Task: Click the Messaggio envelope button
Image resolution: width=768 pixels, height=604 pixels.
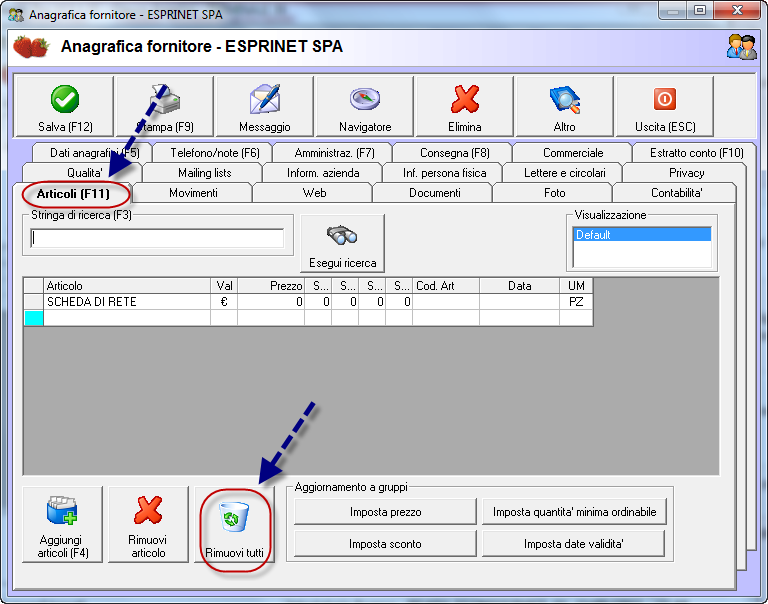Action: (x=264, y=106)
